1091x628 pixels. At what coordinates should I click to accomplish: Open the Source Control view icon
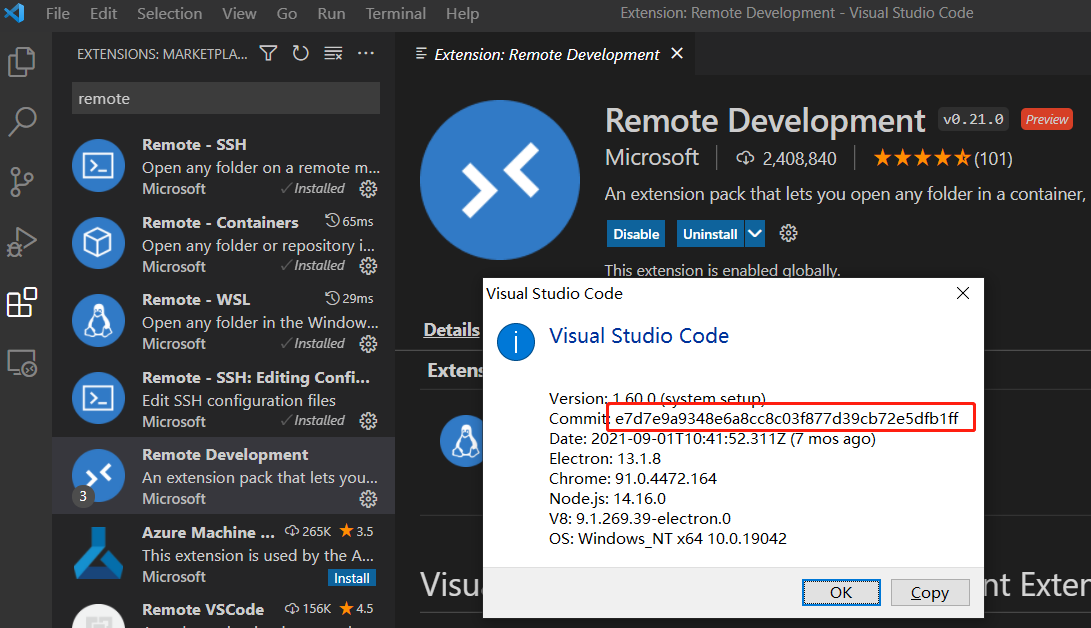coord(22,181)
